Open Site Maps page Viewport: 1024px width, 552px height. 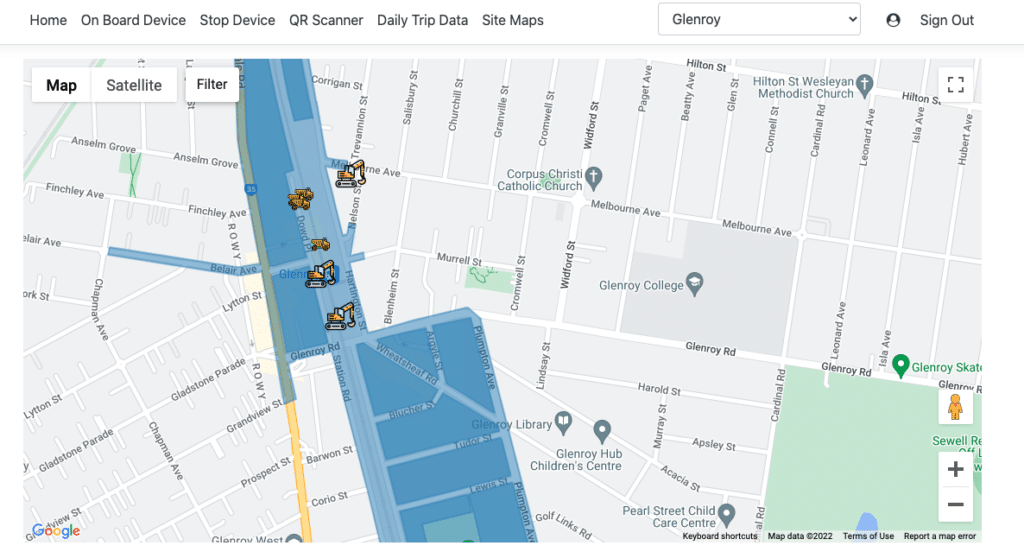point(513,20)
